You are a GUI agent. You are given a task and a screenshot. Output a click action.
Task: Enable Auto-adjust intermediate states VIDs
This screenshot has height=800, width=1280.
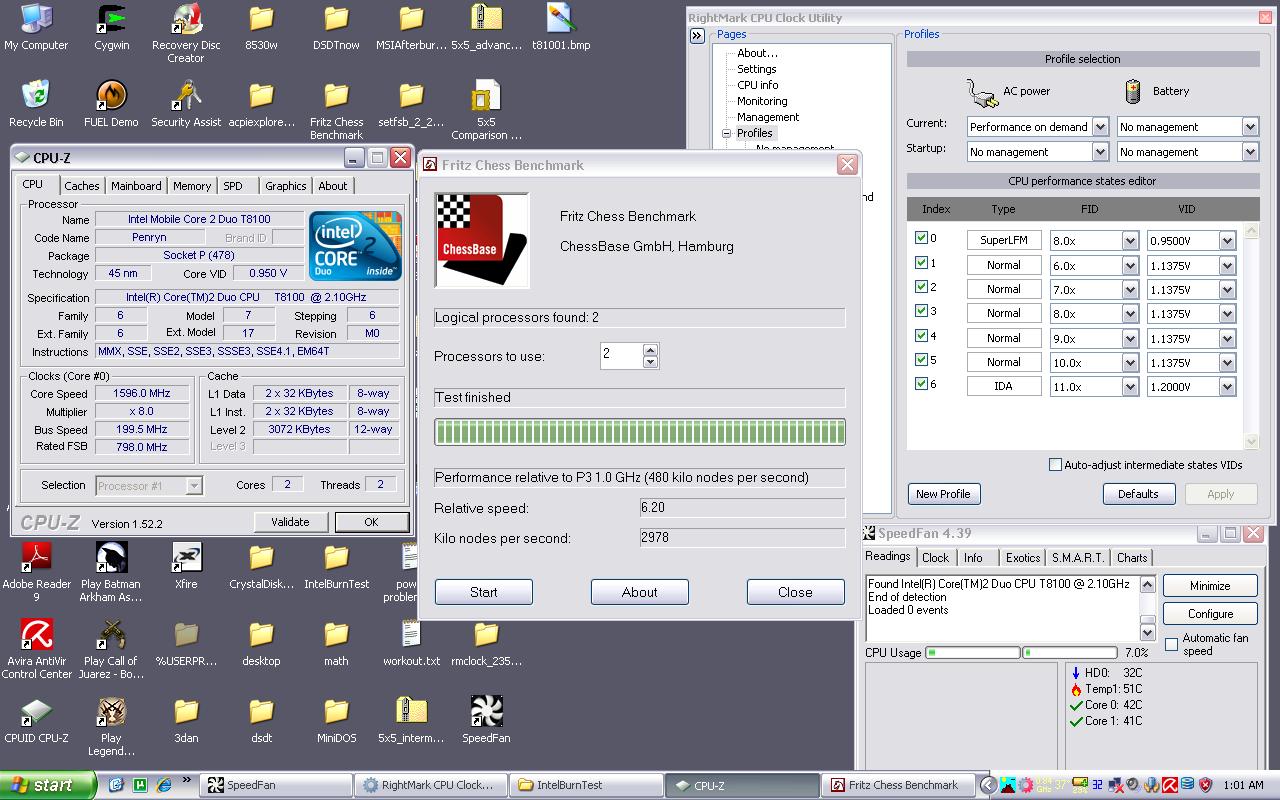pyautogui.click(x=1055, y=465)
